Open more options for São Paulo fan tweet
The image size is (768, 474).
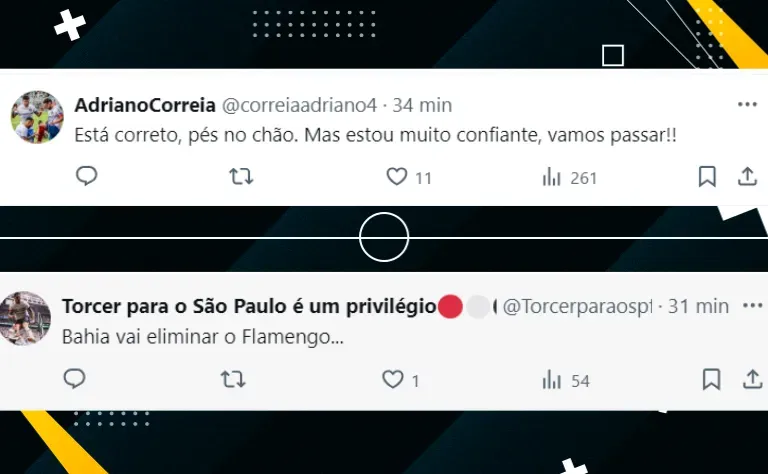click(753, 306)
